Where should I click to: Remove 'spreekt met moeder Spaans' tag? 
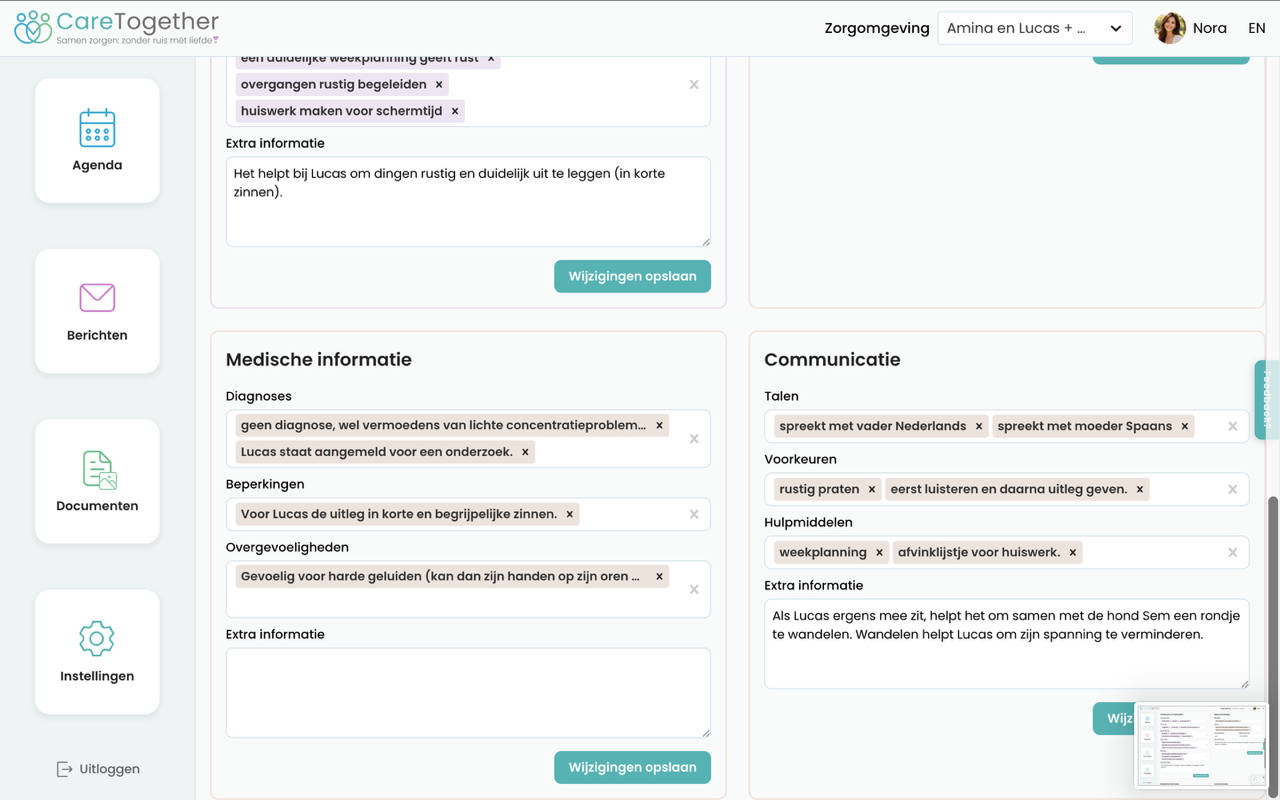click(x=1185, y=426)
